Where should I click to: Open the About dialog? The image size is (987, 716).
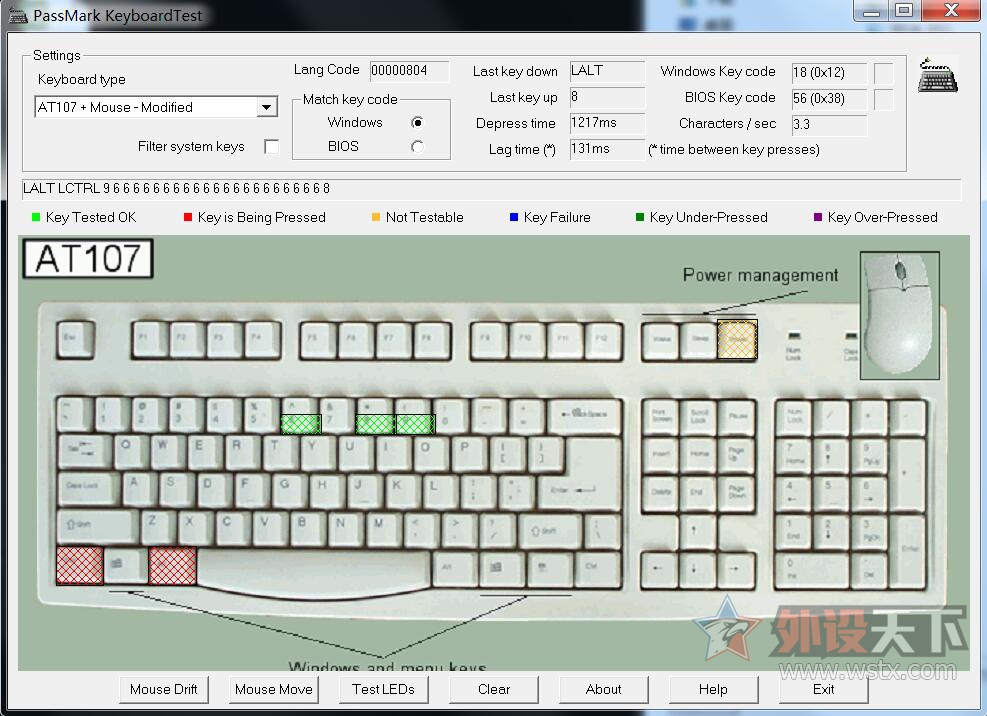604,690
